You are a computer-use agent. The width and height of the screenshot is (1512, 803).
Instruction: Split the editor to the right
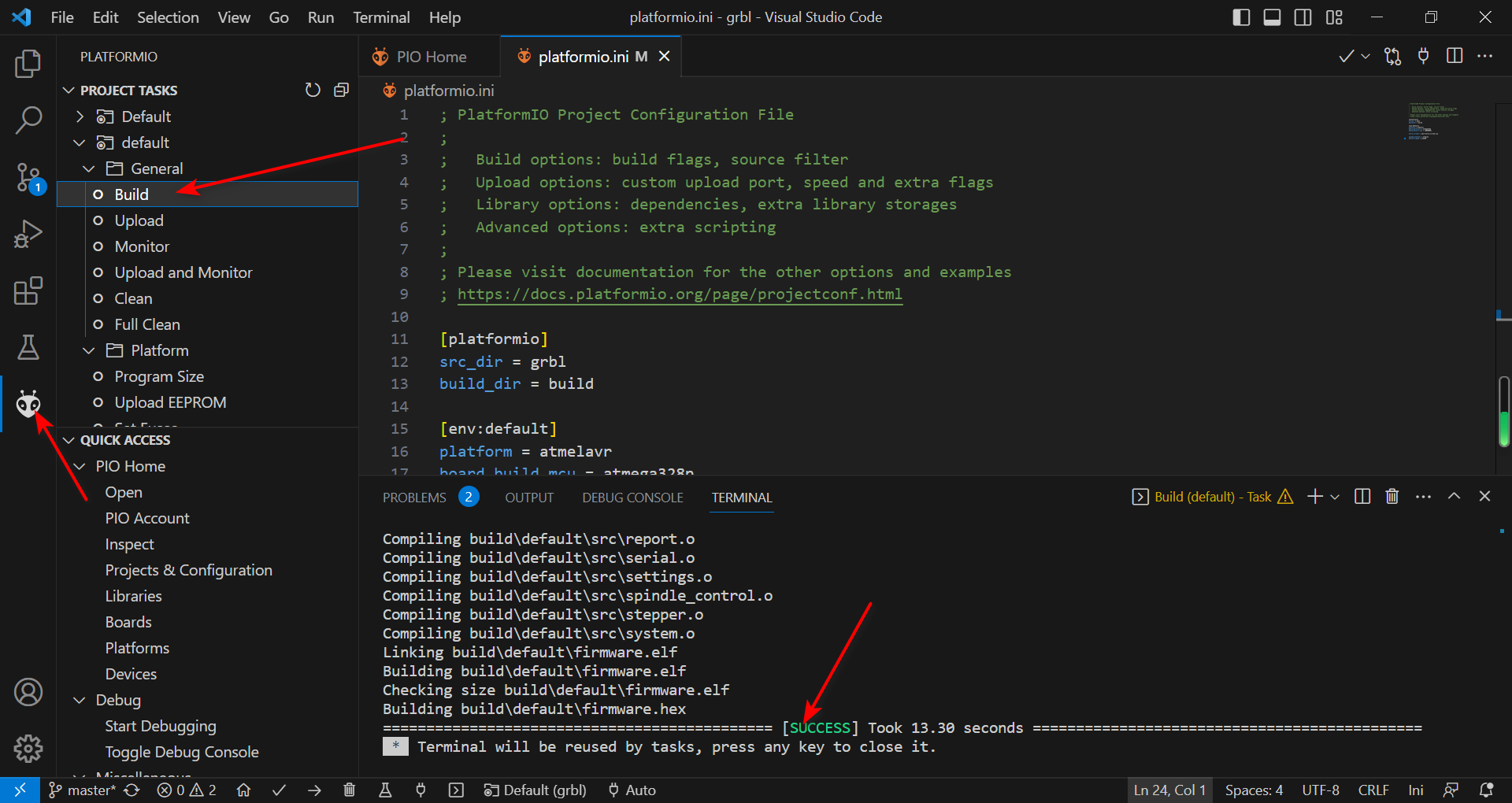tap(1455, 56)
